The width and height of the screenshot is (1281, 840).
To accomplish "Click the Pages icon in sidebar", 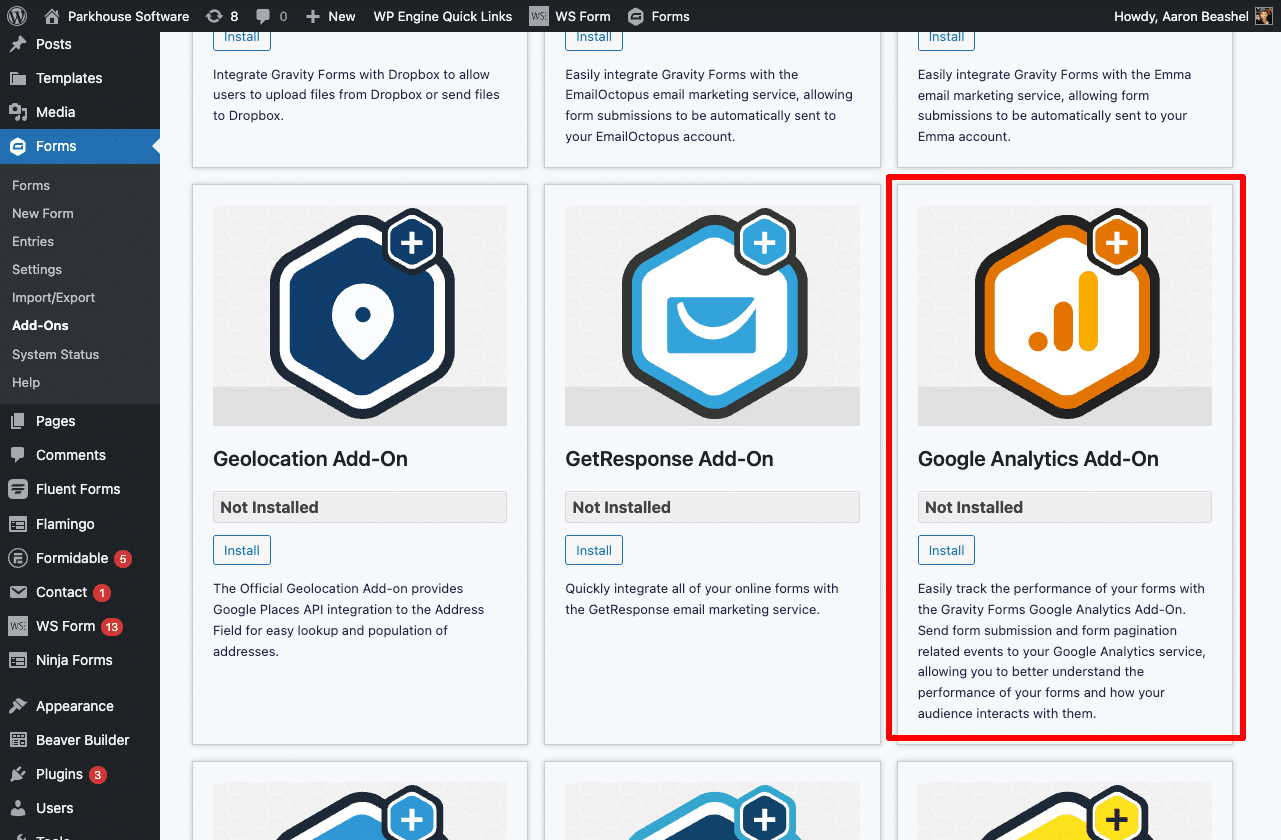I will [x=18, y=421].
